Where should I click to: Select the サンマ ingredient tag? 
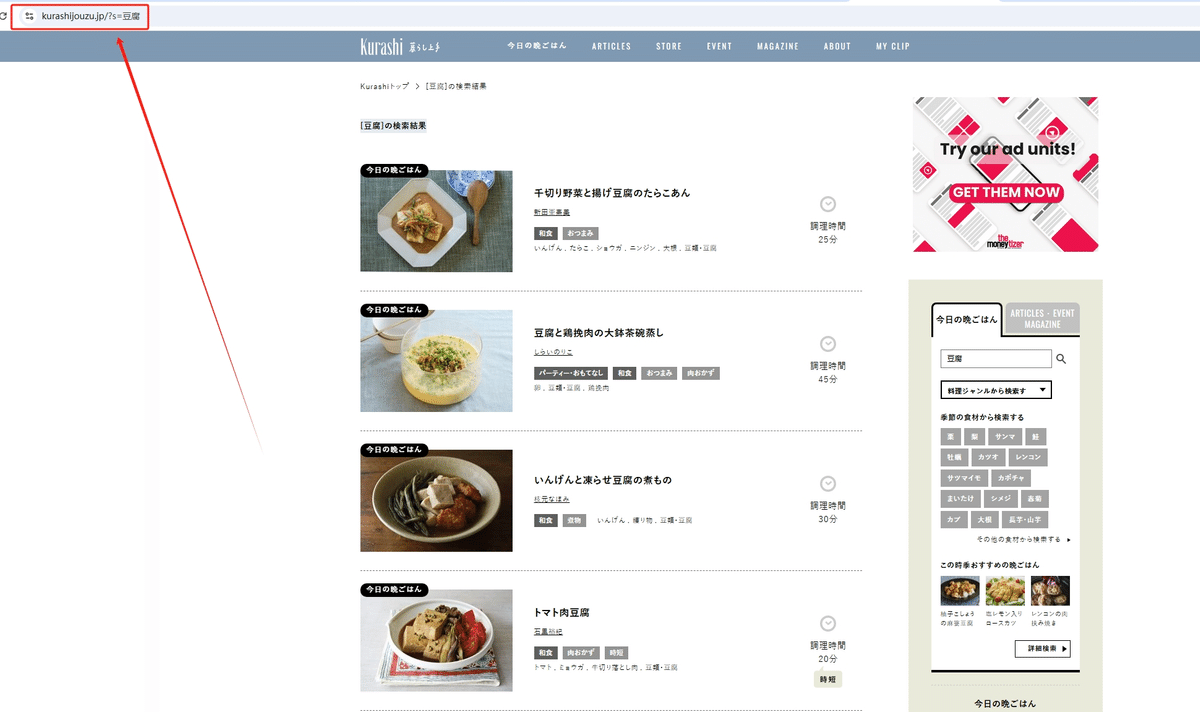click(x=1003, y=437)
